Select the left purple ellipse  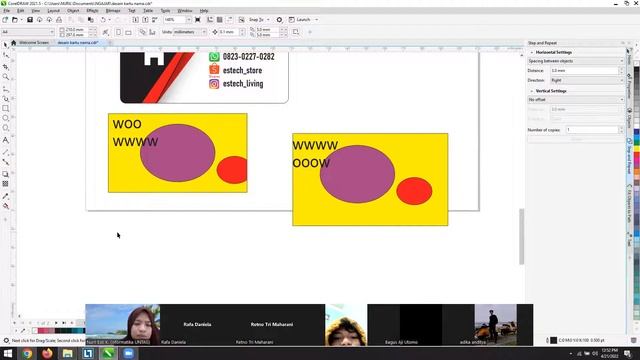pos(178,153)
